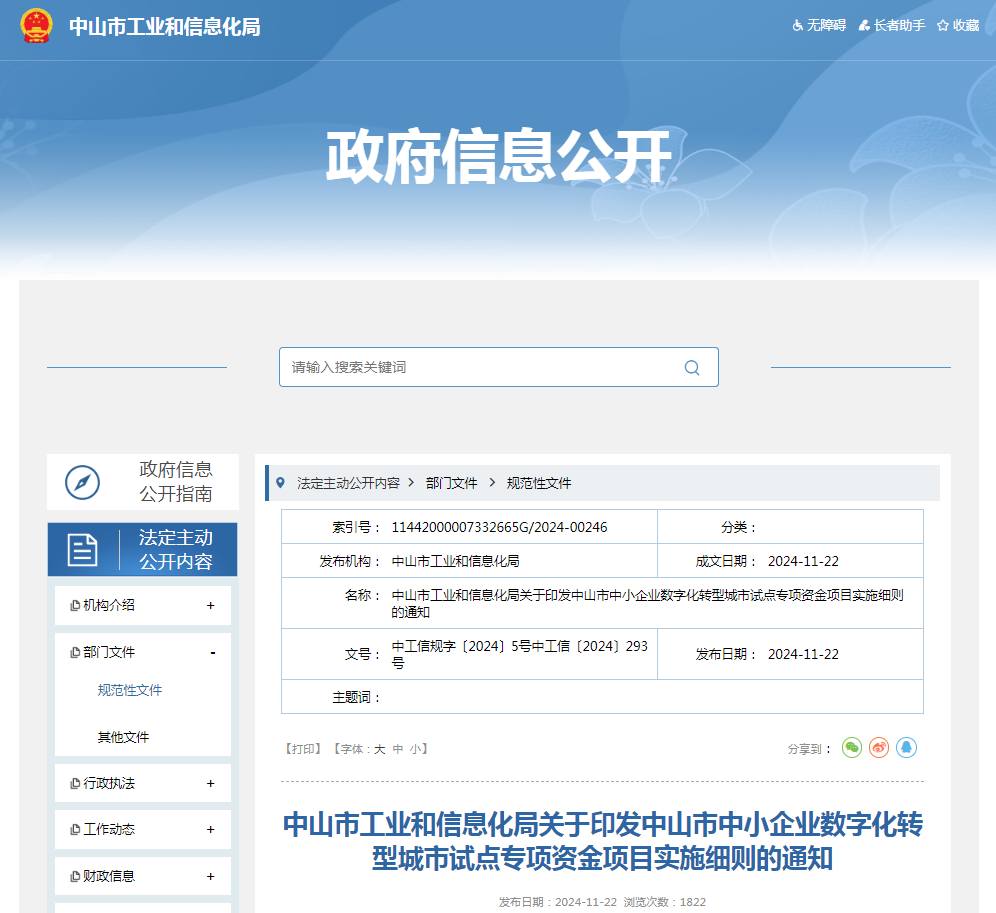Expand the 机构介绍 section
996x913 pixels.
click(x=210, y=605)
